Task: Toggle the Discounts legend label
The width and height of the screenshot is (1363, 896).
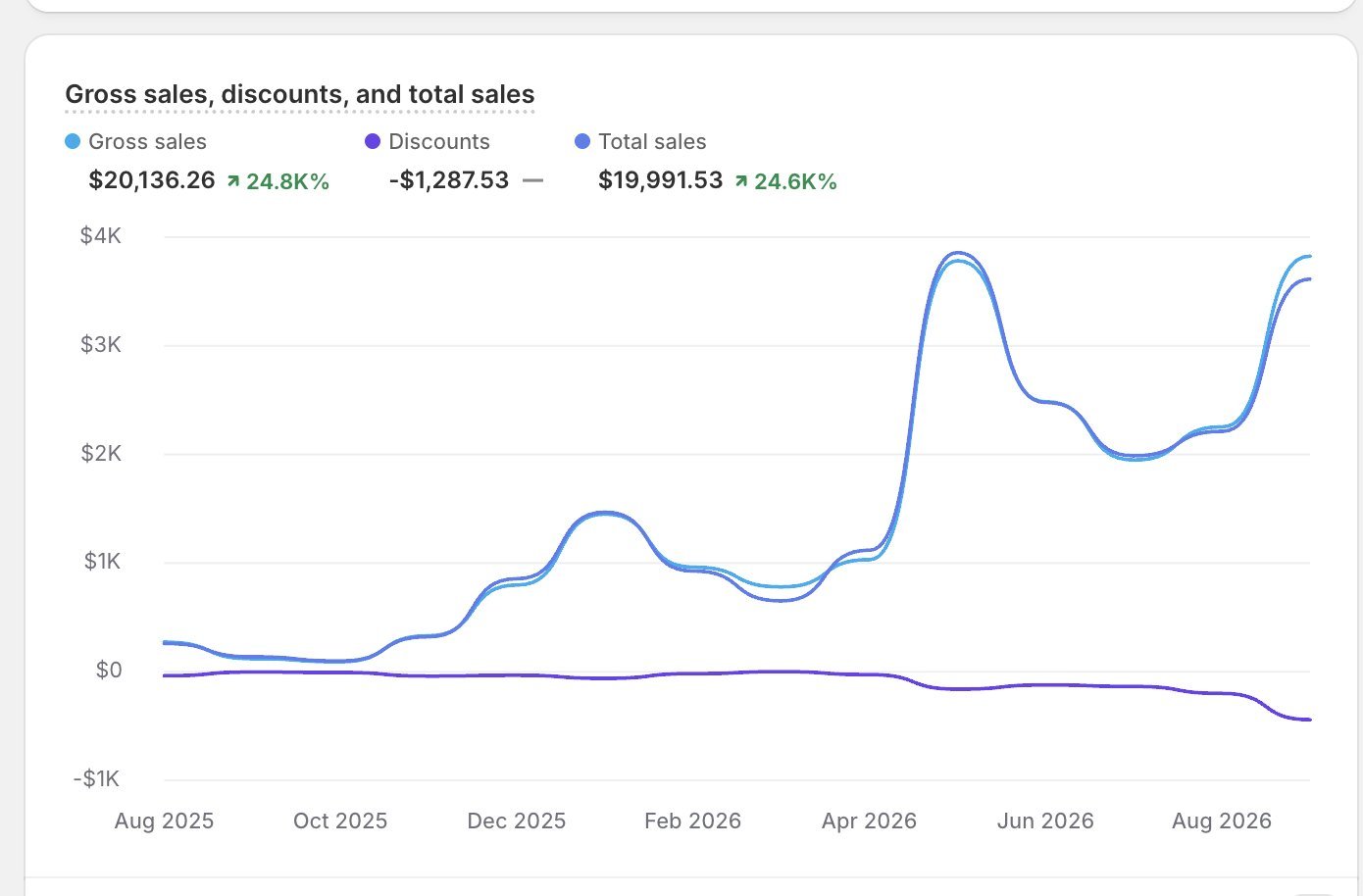Action: [x=439, y=141]
